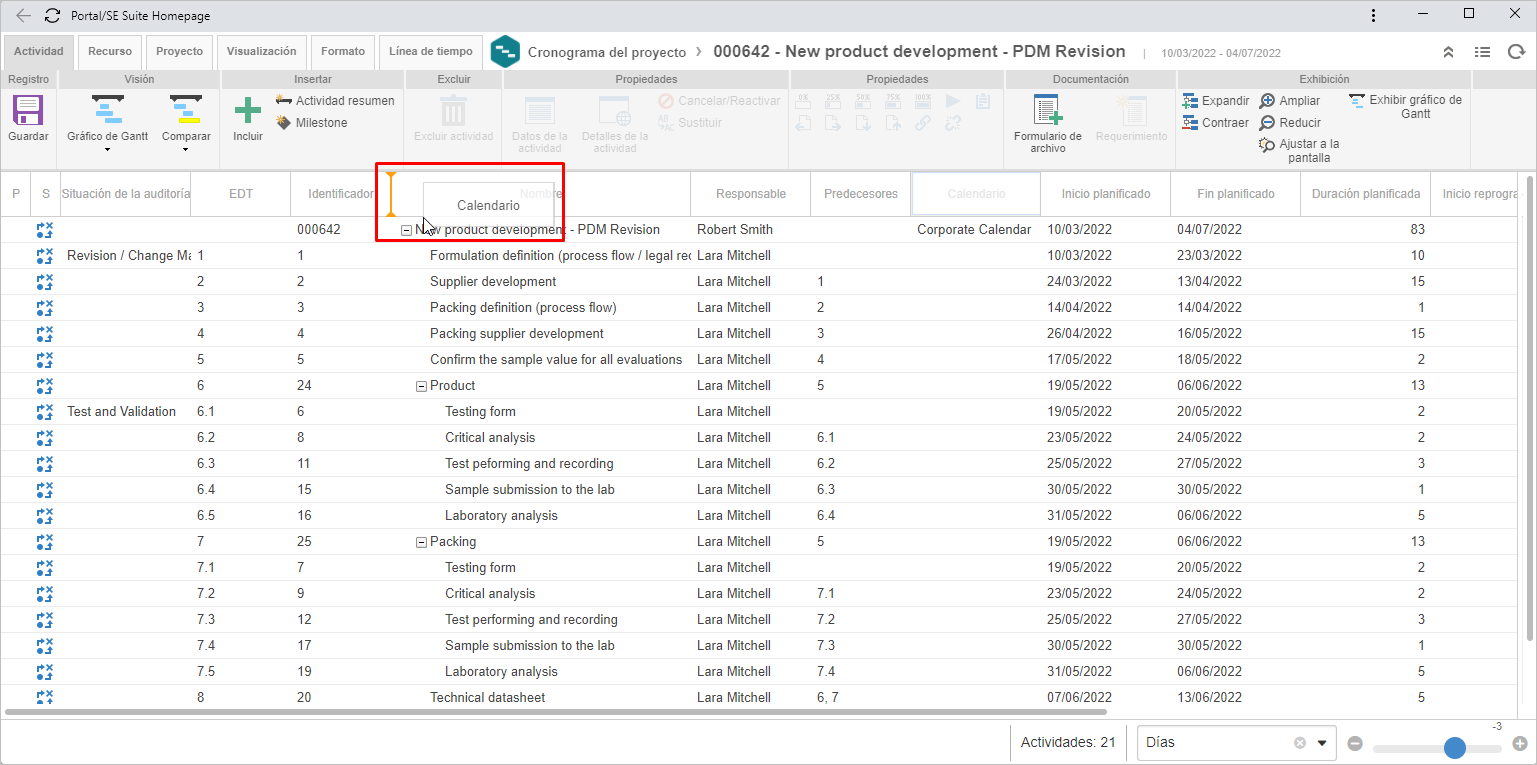Open the Gráfico de Gantt view
1537x765 pixels.
tap(107, 118)
